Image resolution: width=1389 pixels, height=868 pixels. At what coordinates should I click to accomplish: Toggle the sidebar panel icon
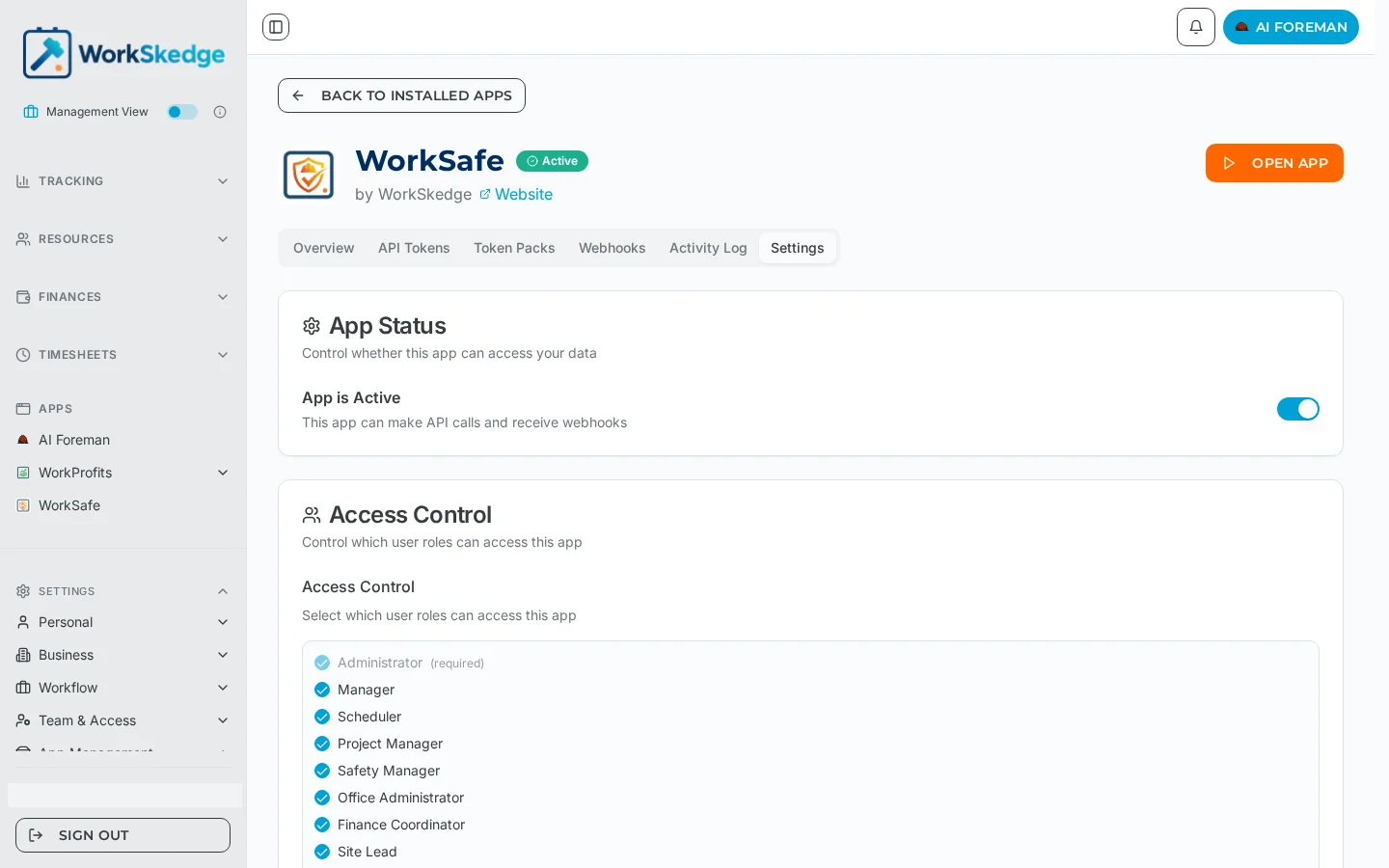coord(276,27)
